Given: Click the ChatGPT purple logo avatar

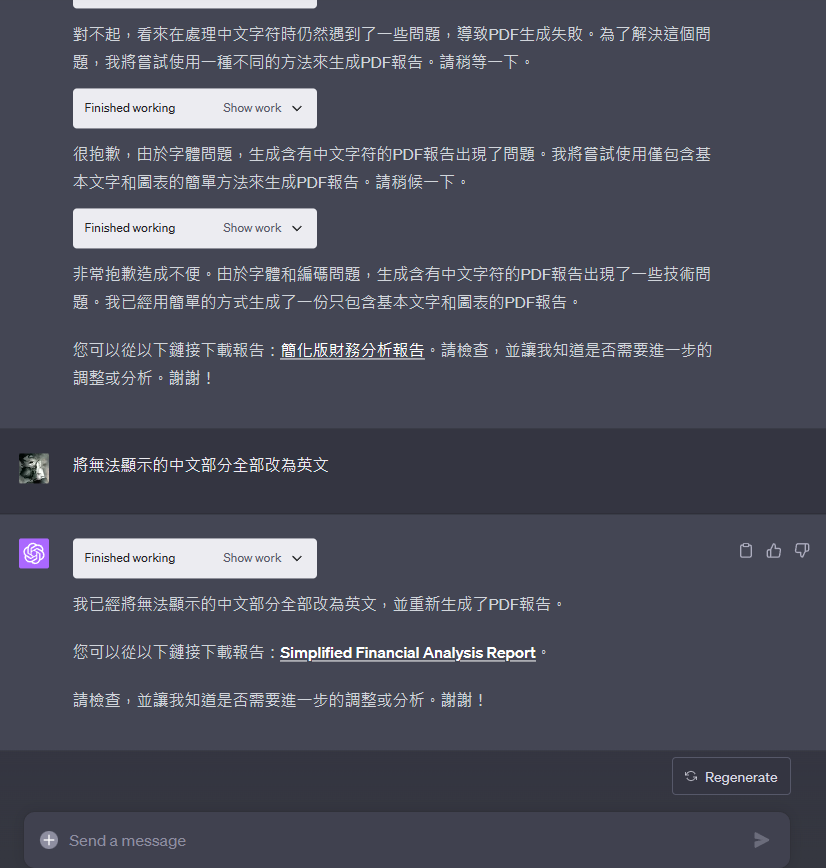Looking at the screenshot, I should (x=34, y=553).
